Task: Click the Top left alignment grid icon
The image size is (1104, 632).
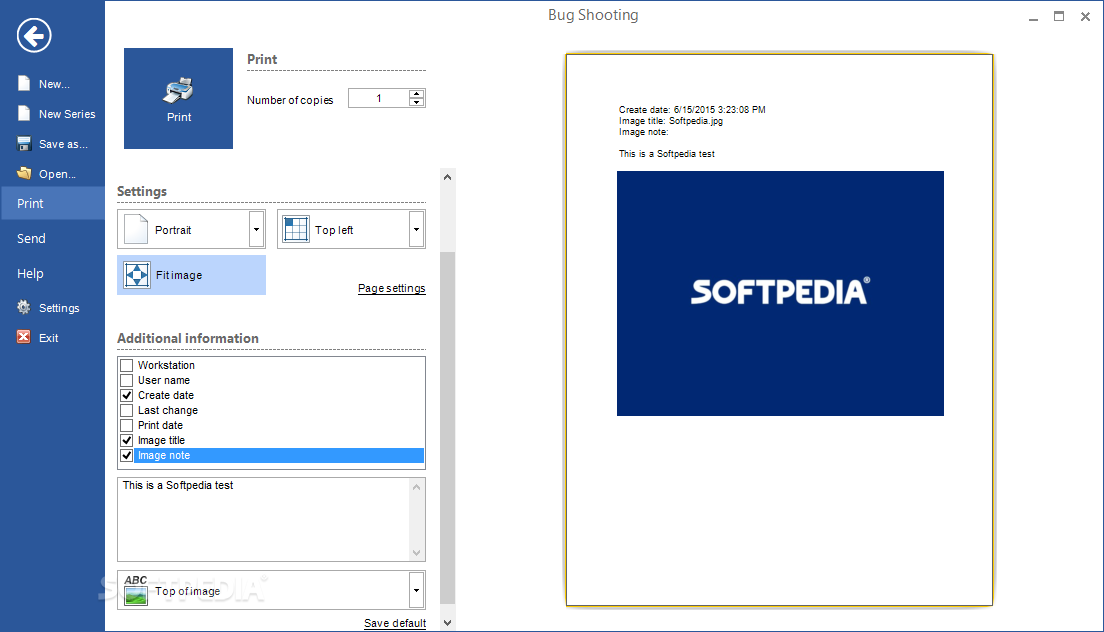Action: (296, 229)
